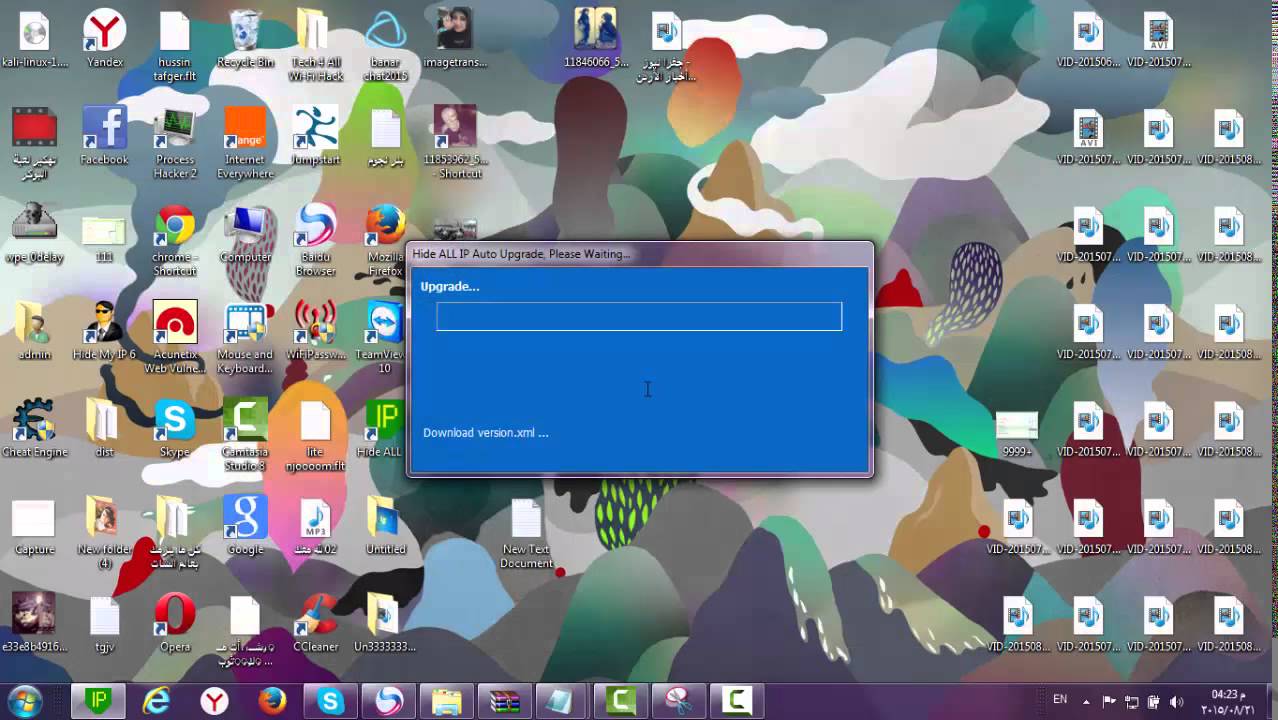Viewport: 1278px width, 720px height.
Task: Select the lite njoooom.flt file
Action: pyautogui.click(x=315, y=435)
